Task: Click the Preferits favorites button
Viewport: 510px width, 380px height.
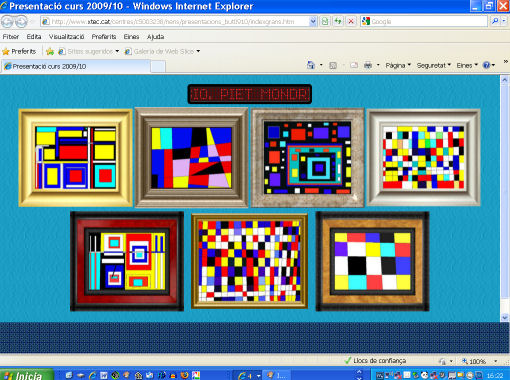Action: [19, 51]
